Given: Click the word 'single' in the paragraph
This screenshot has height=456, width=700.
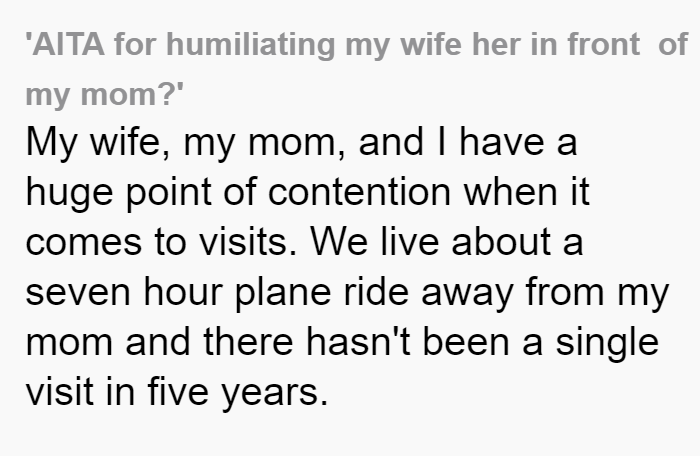Looking at the screenshot, I should pyautogui.click(x=607, y=344).
